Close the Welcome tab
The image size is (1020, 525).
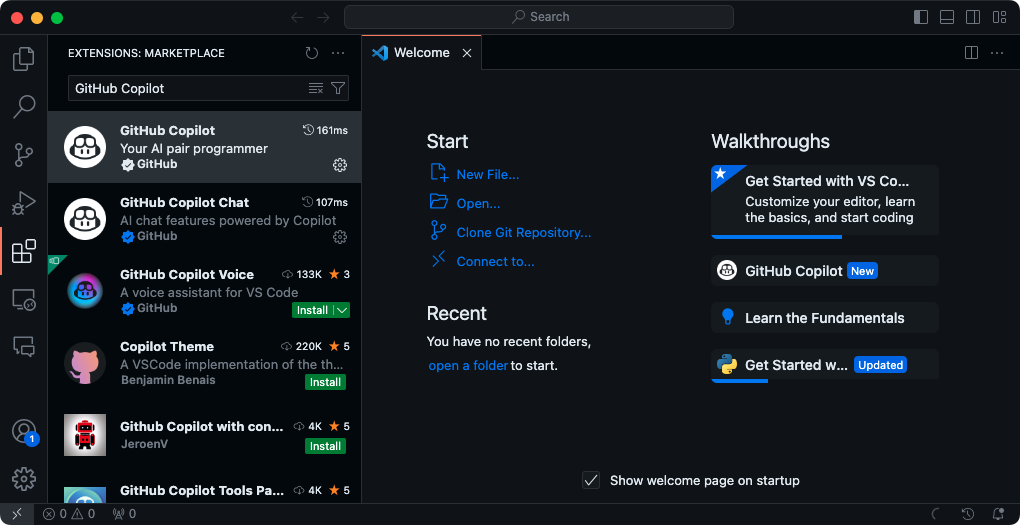tap(466, 53)
